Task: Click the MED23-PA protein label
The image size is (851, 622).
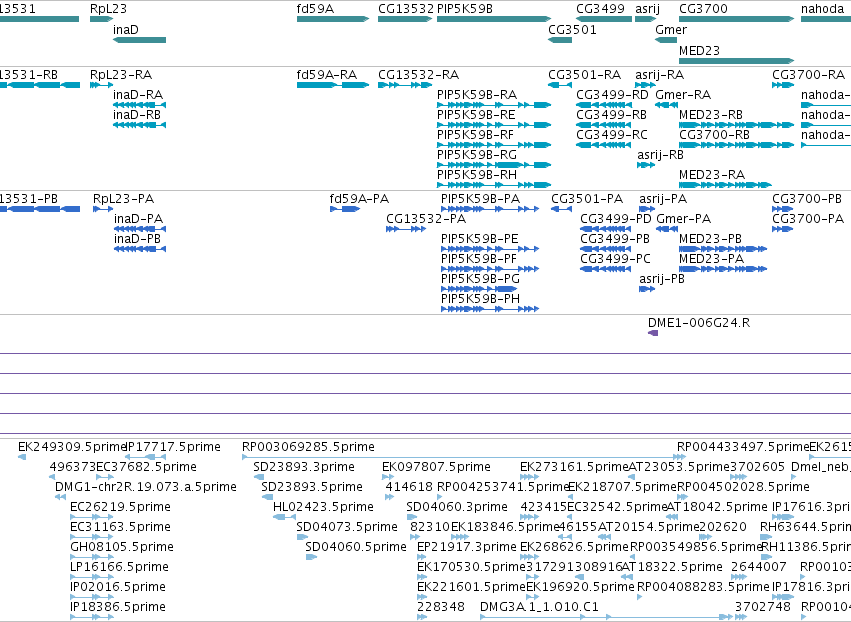Action: click(x=712, y=259)
